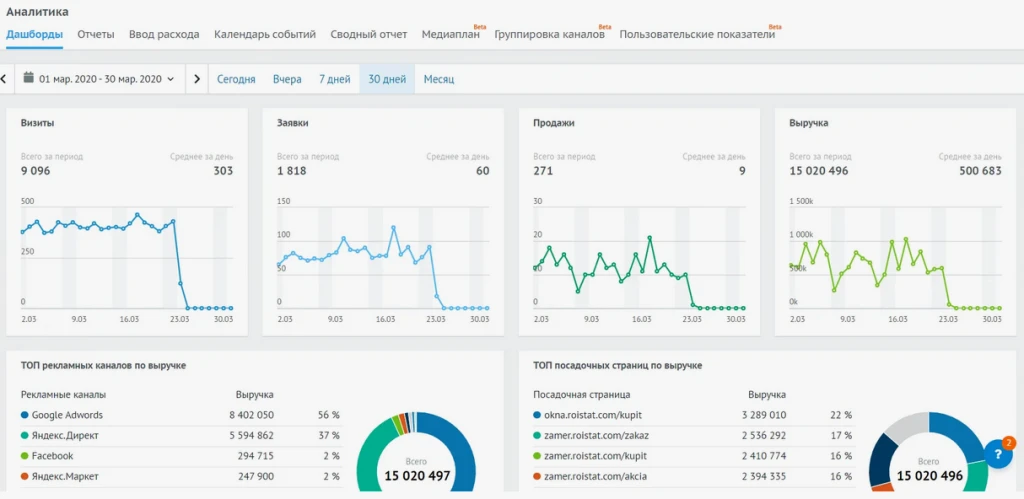This screenshot has width=1024, height=499.
Task: Open Группировка каналов tab
Action: (x=549, y=34)
